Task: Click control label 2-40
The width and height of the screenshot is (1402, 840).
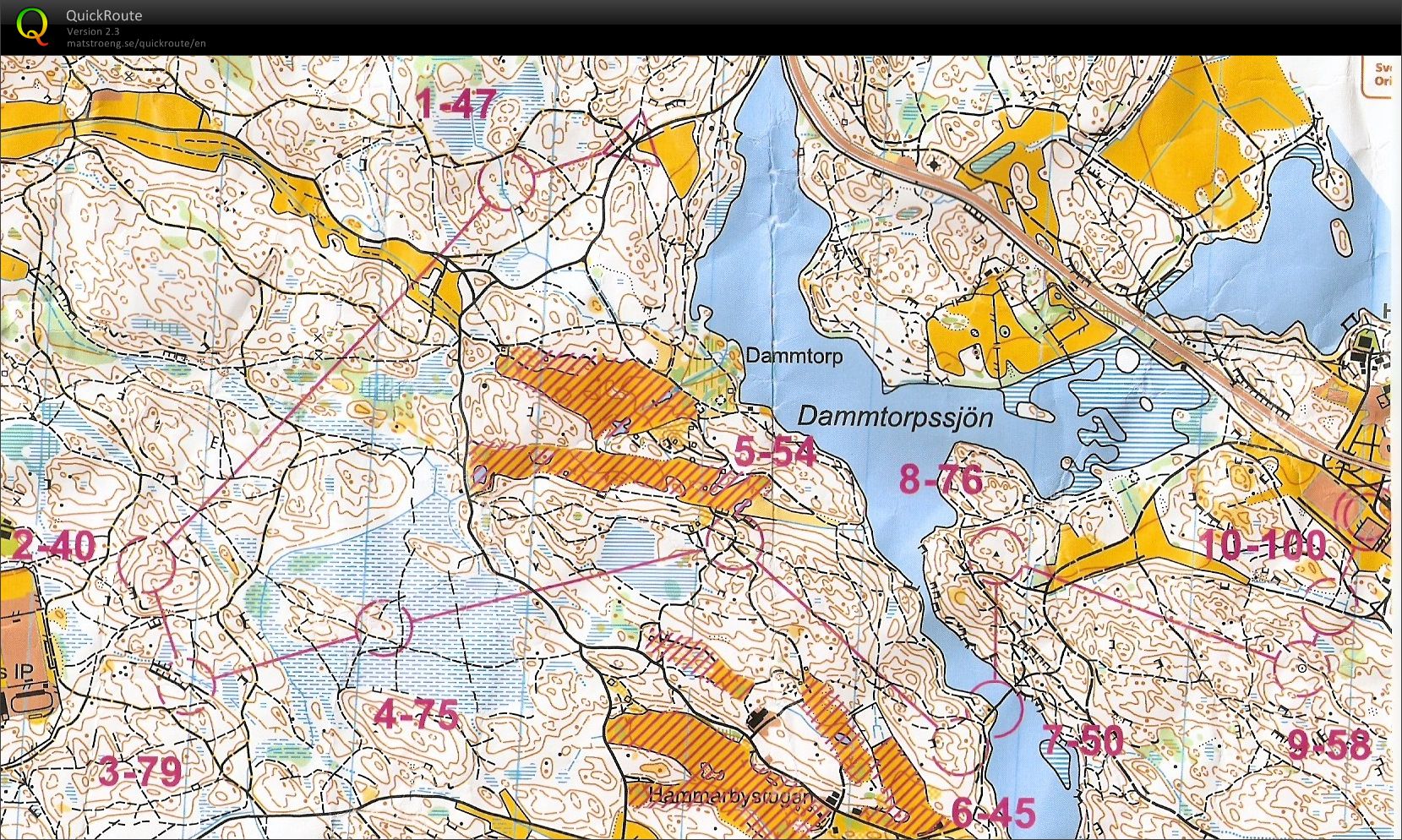Action: [x=53, y=545]
